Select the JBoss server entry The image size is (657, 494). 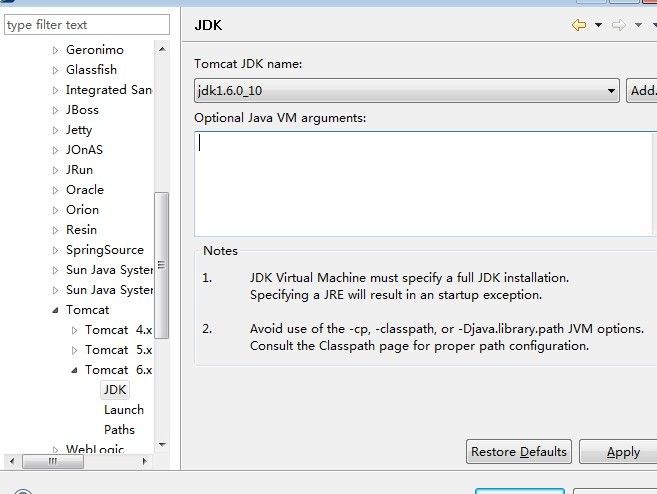tap(82, 110)
